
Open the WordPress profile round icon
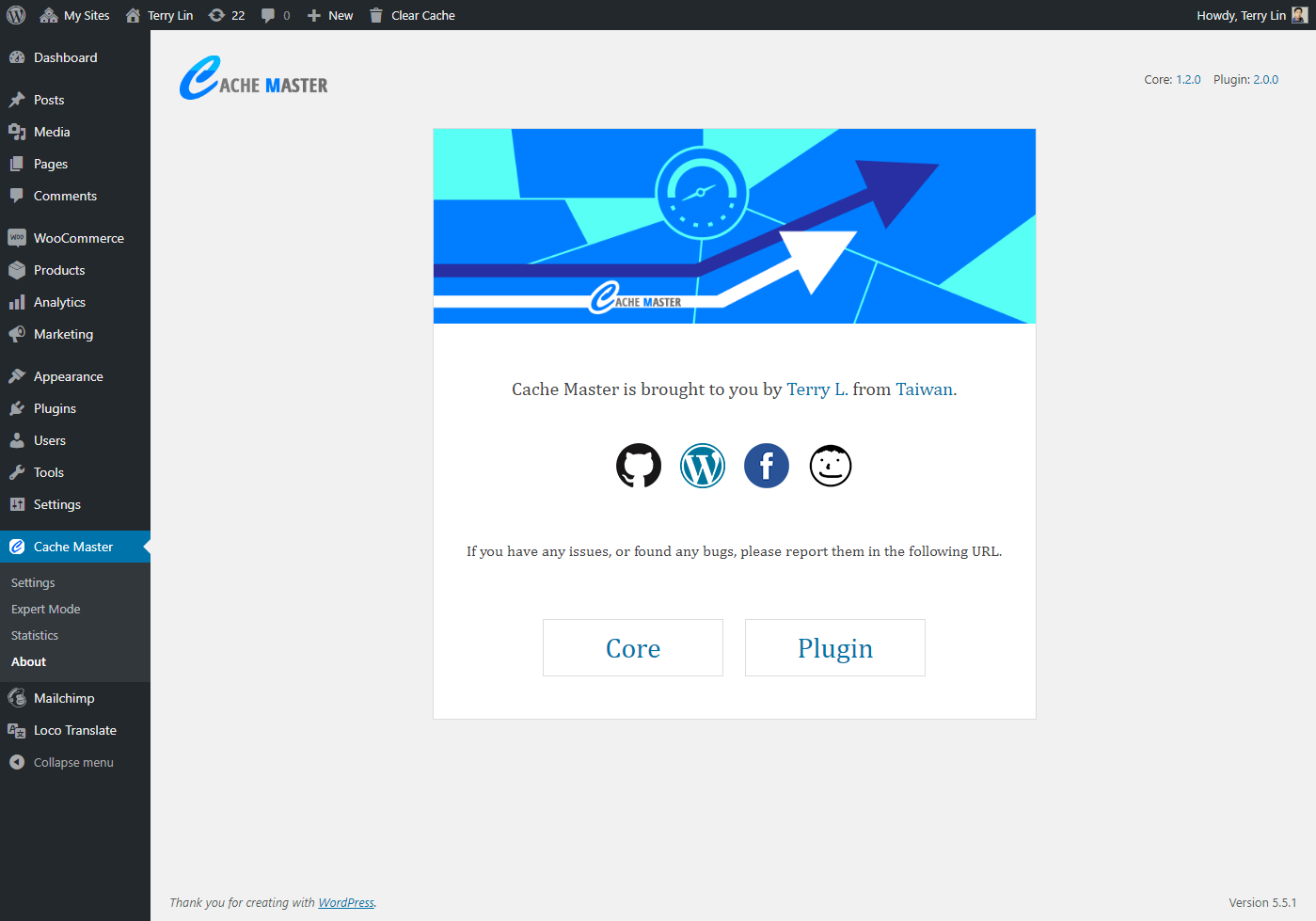point(703,466)
